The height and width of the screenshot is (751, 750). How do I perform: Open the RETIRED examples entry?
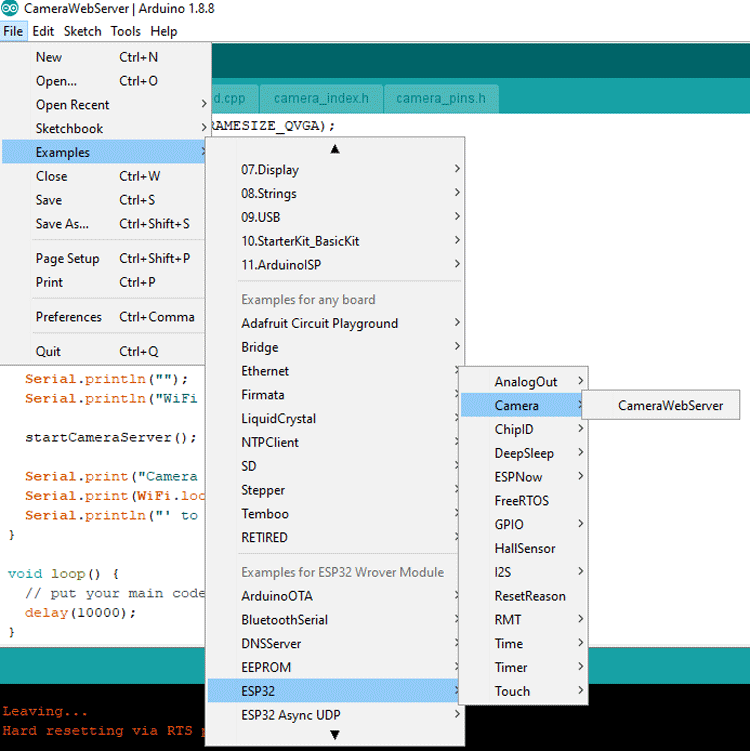(x=334, y=537)
